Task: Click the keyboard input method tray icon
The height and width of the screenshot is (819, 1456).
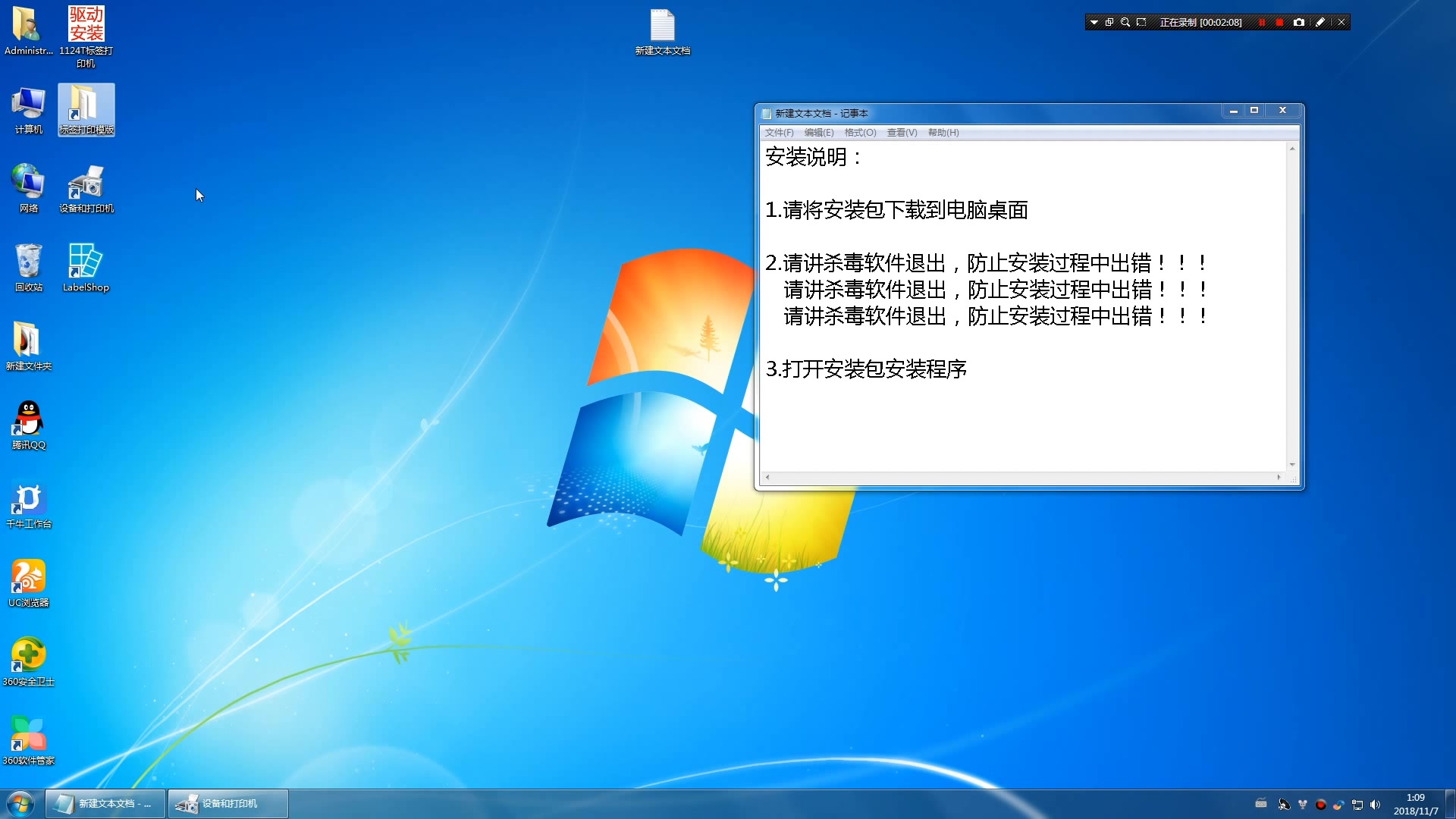Action: tap(1261, 804)
